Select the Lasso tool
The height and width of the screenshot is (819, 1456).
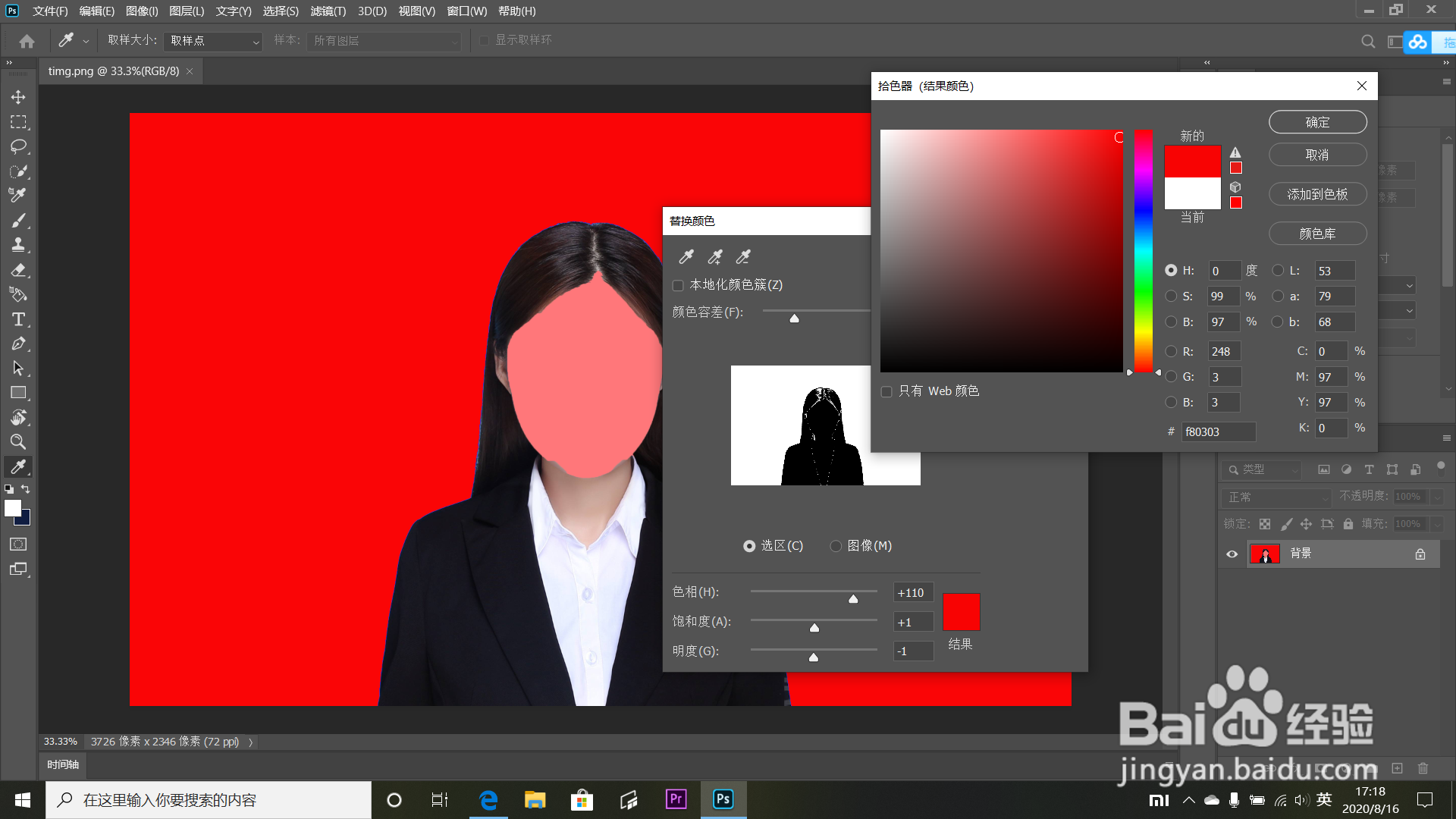coord(18,146)
